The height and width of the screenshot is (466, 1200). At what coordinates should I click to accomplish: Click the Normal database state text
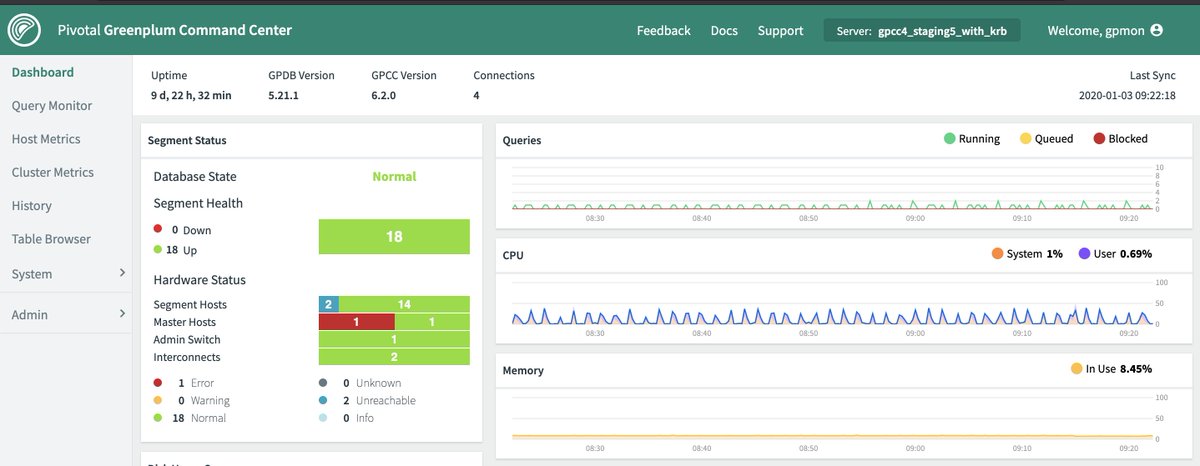(394, 176)
